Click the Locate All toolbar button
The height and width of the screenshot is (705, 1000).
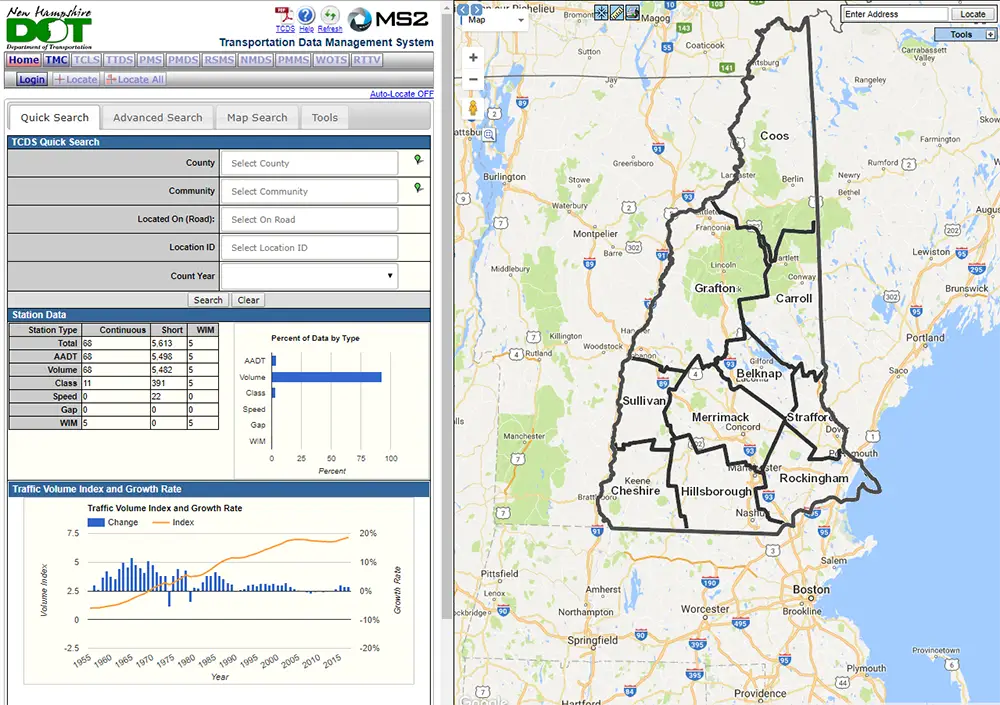(135, 79)
